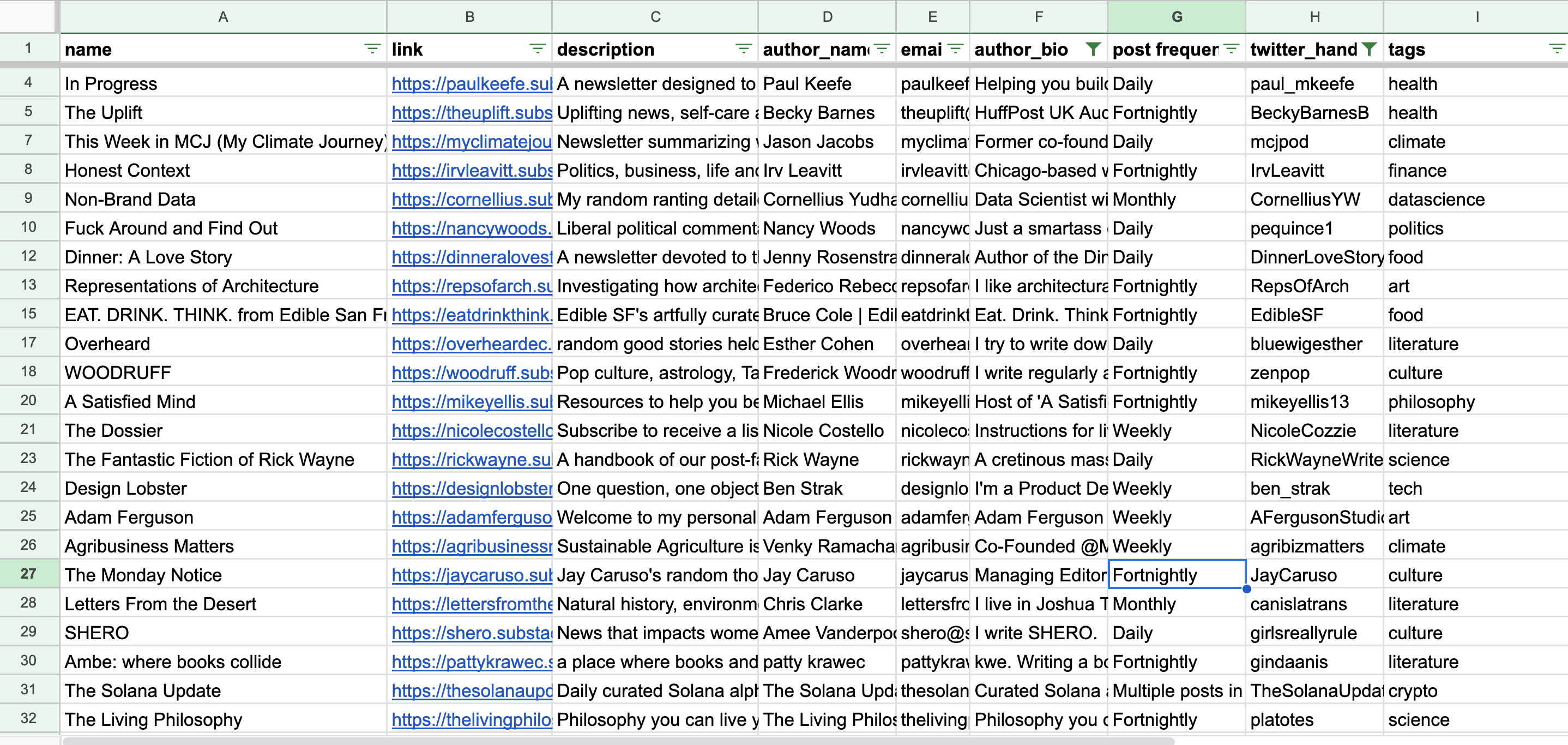Select author cell 'Nicole Costello'

(827, 430)
